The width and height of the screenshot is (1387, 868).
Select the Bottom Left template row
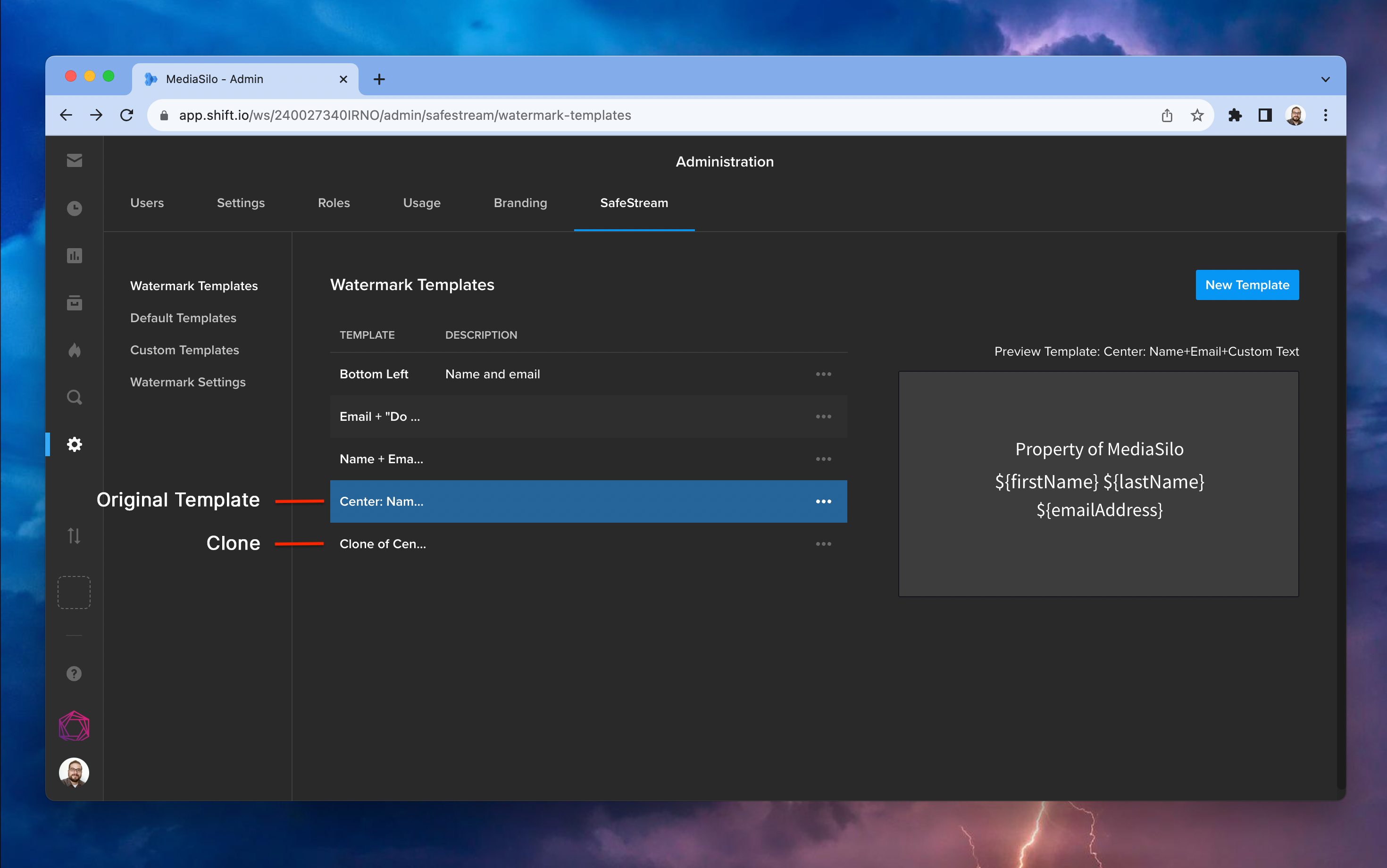tap(588, 374)
